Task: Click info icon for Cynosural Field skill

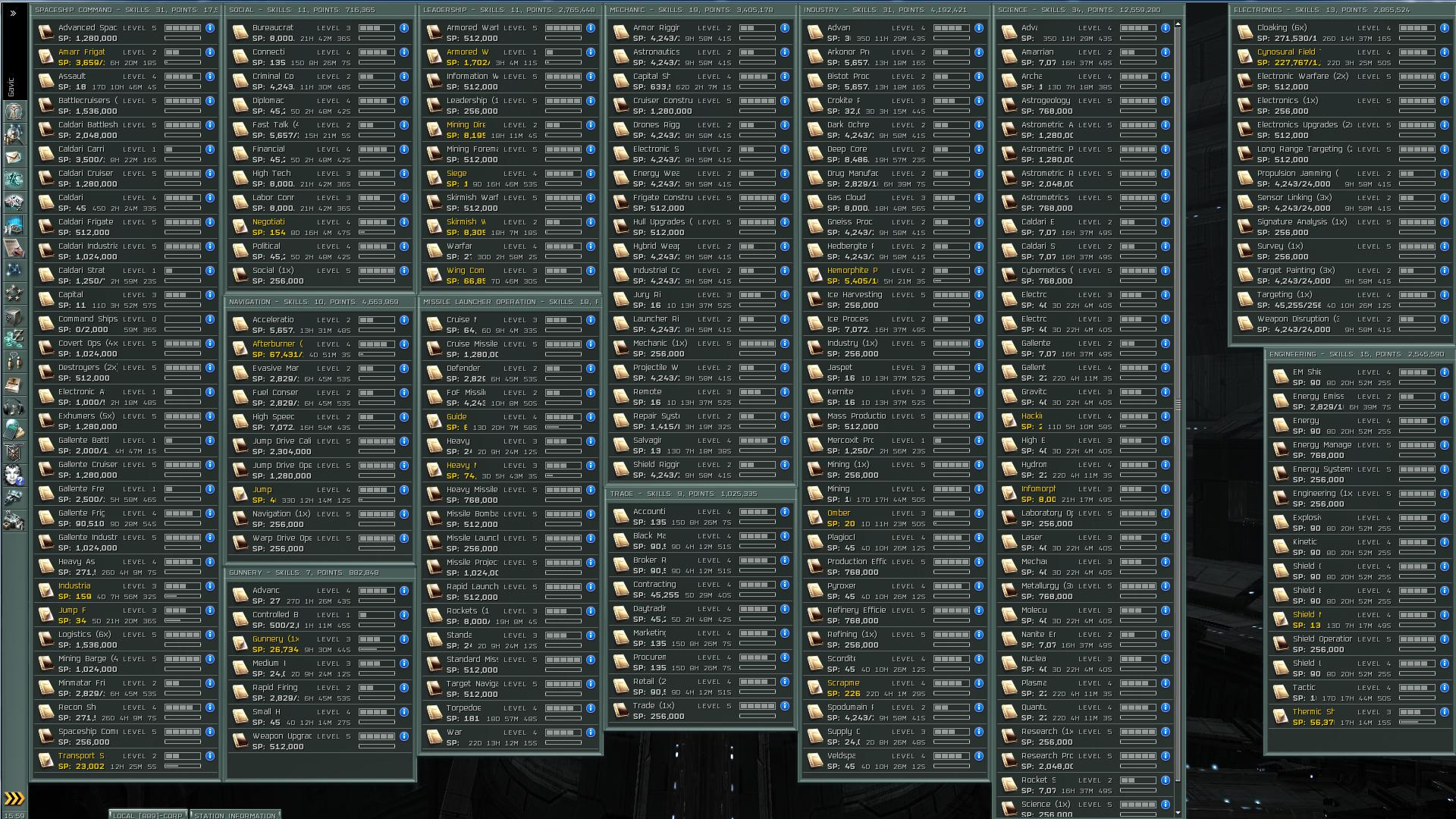Action: 1445,52
